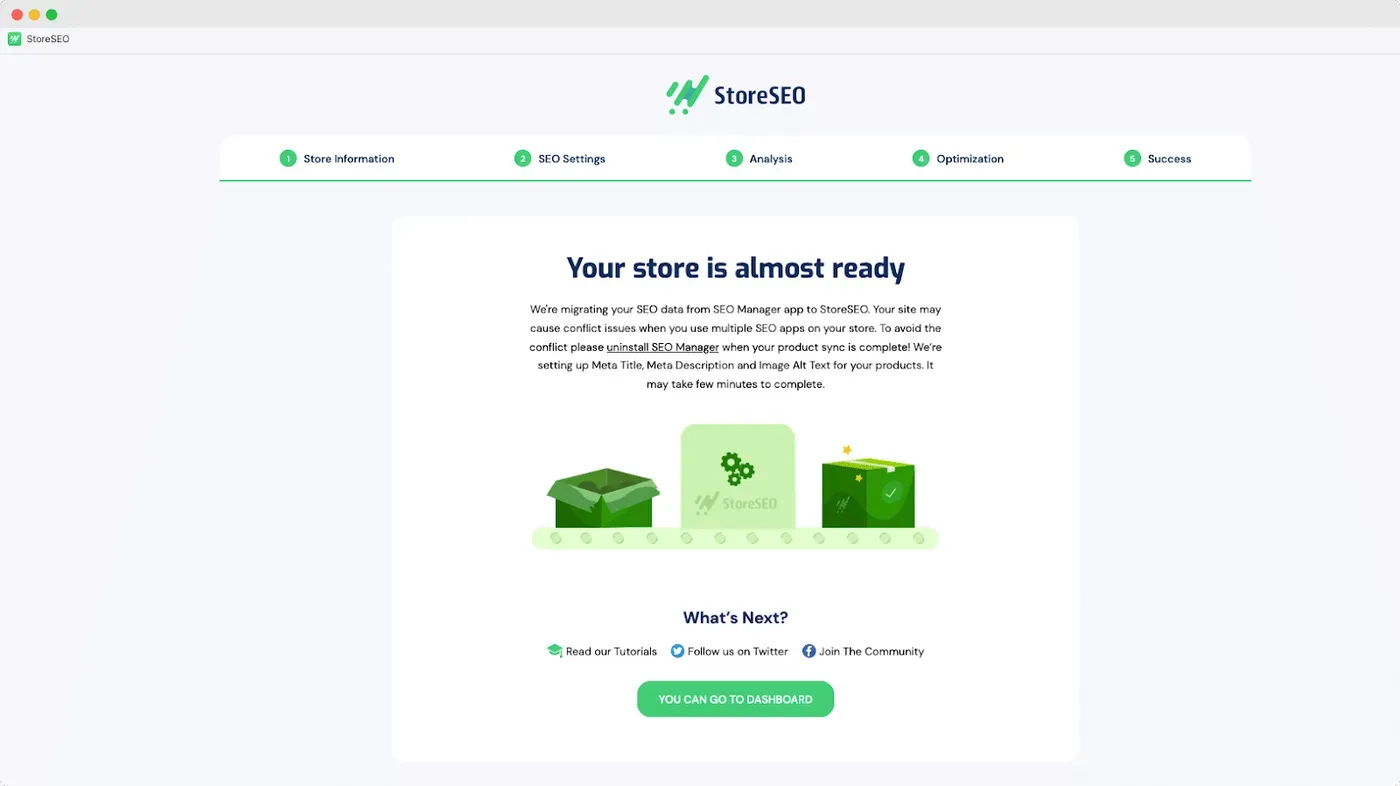Click the step 3 number circle
This screenshot has width=1400, height=786.
[x=734, y=158]
